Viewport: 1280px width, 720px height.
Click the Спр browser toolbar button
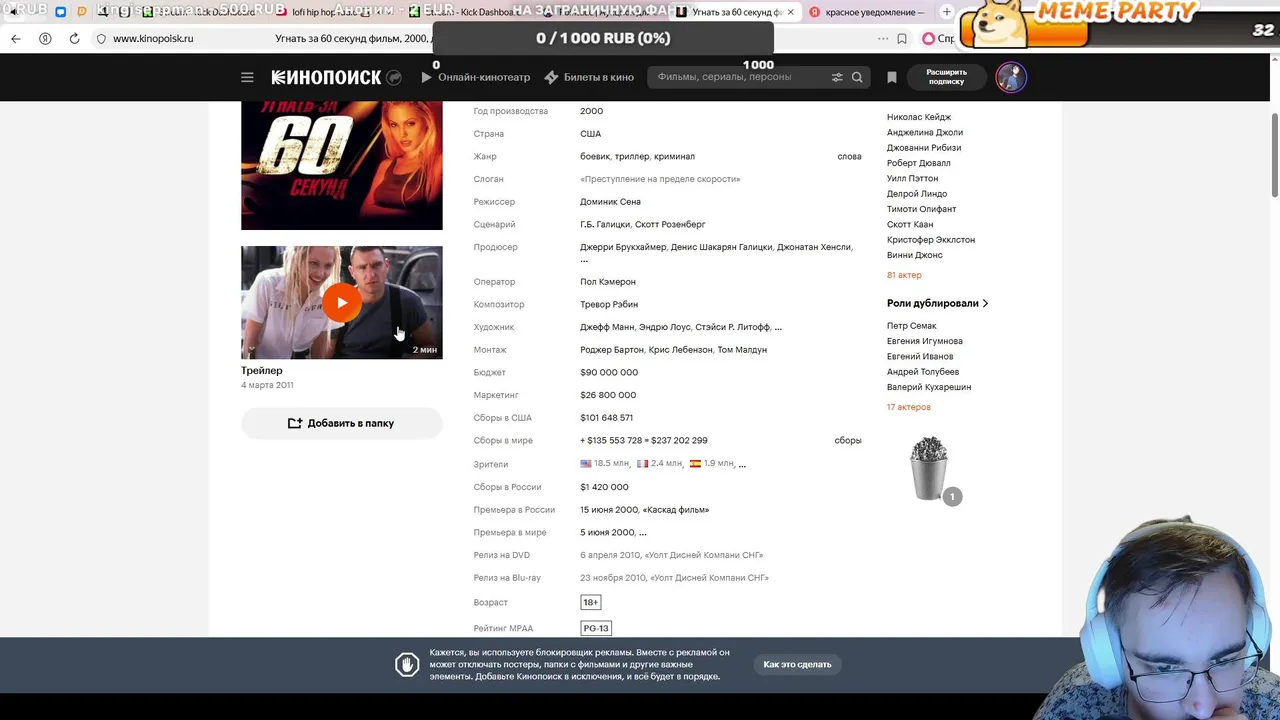click(x=938, y=38)
